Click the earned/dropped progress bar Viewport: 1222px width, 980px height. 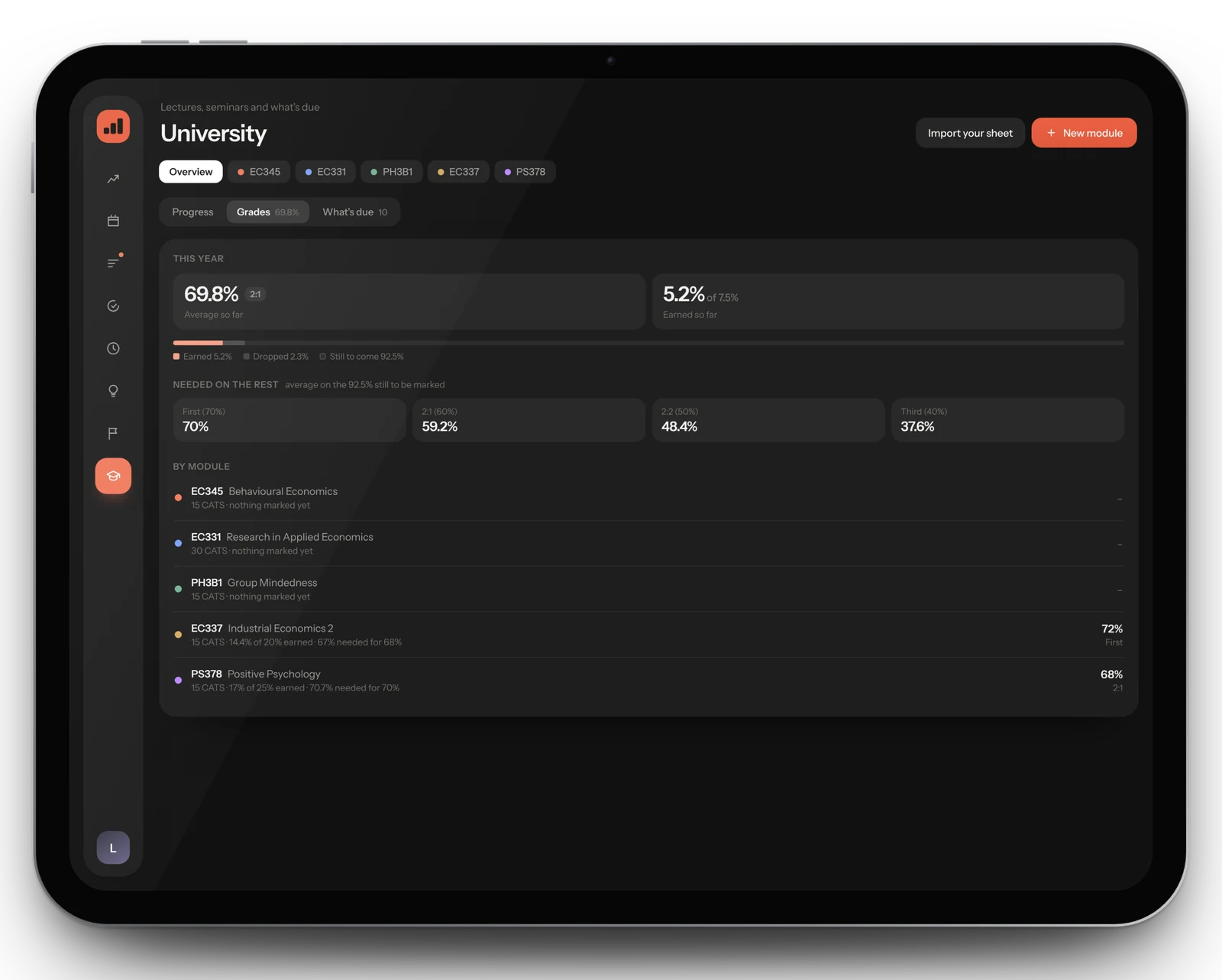click(648, 343)
